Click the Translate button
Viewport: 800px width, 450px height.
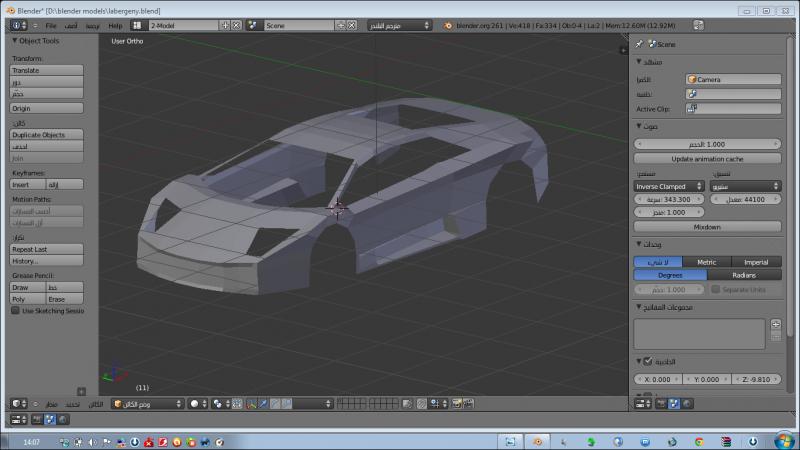pos(46,70)
